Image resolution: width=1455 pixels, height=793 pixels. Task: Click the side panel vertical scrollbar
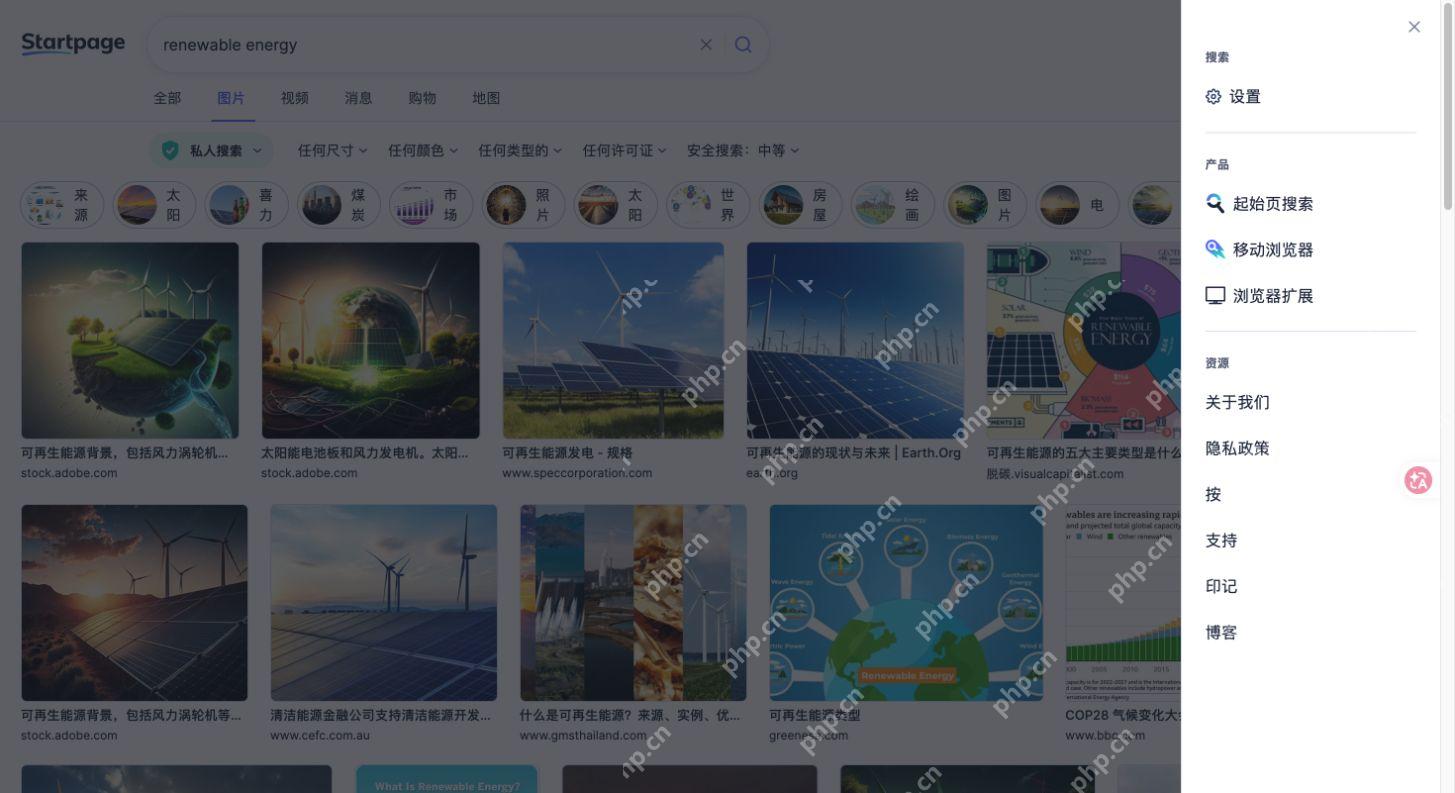pos(1448,107)
